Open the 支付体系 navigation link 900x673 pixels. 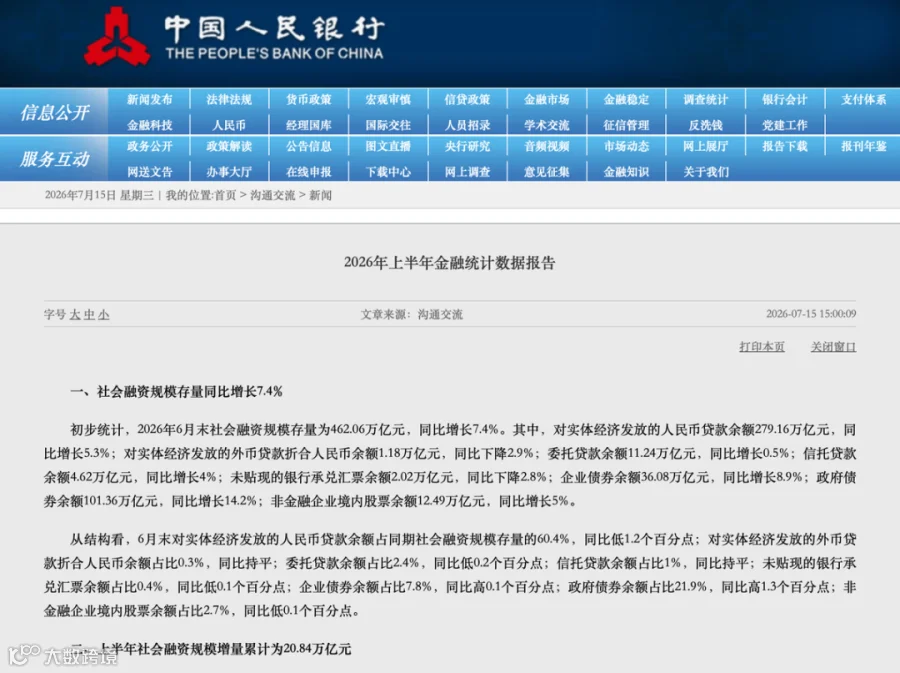[864, 100]
